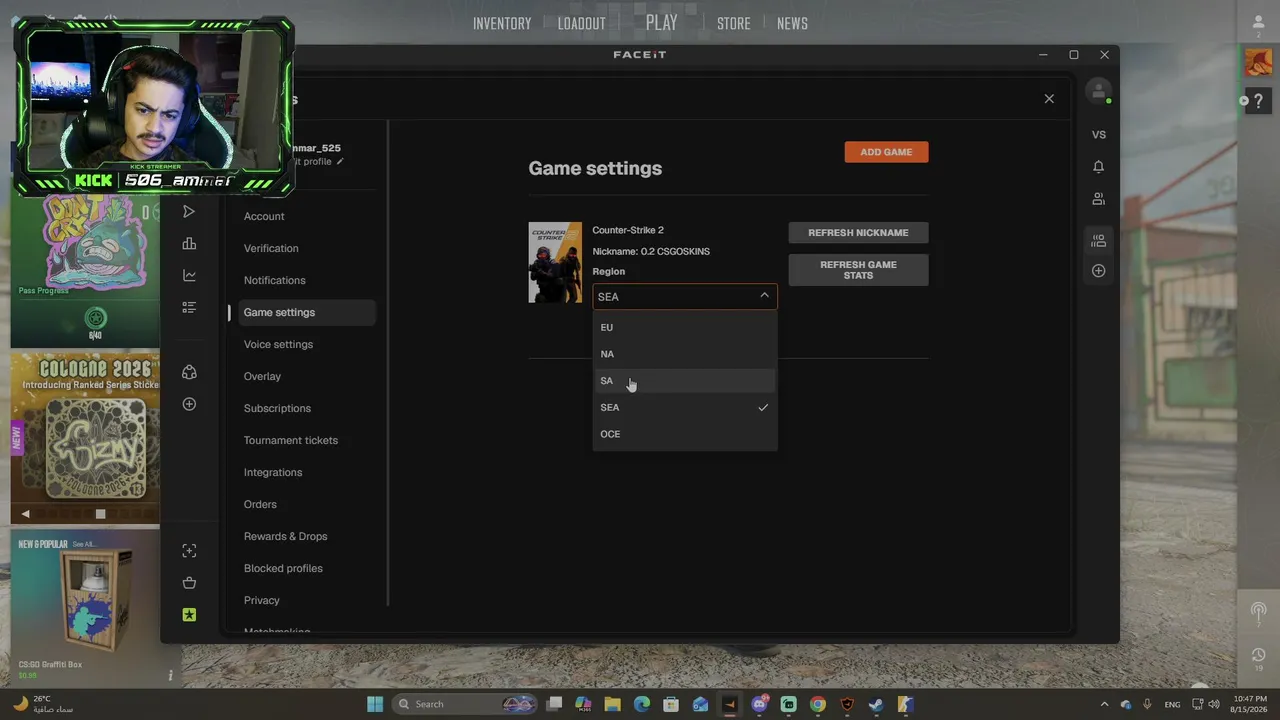Screen dimensions: 1280x720
Task: Go to Voice settings
Action: (x=278, y=344)
